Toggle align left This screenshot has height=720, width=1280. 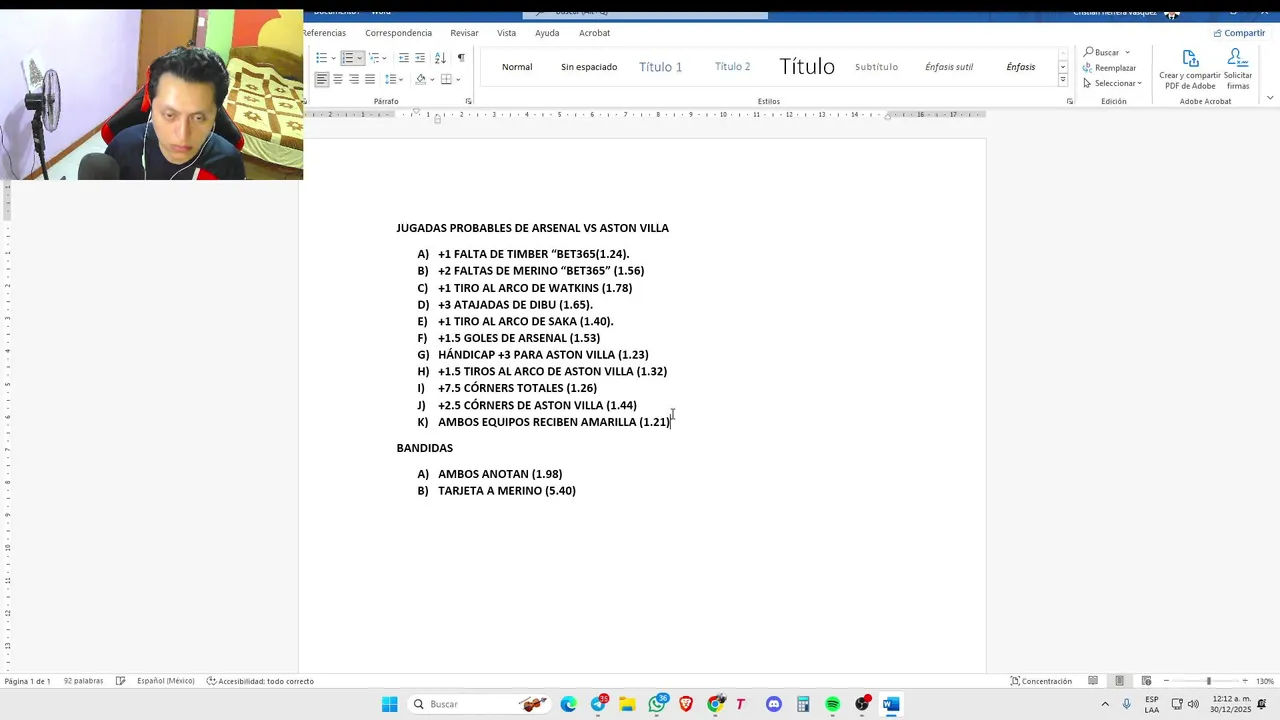pyautogui.click(x=322, y=79)
